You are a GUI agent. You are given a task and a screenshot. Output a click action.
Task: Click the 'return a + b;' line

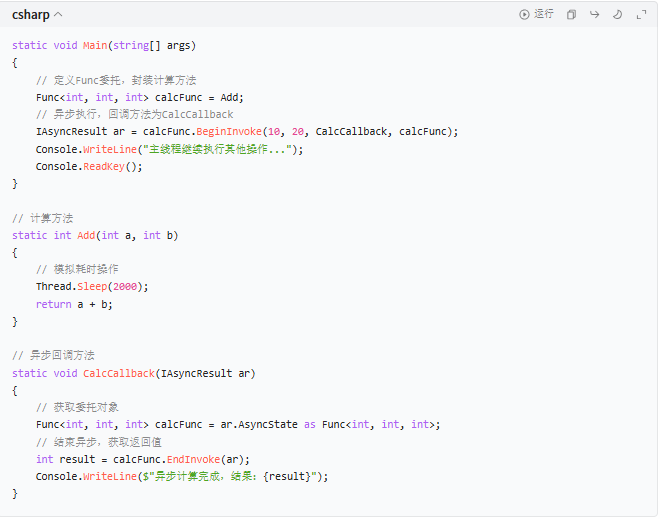[74, 304]
